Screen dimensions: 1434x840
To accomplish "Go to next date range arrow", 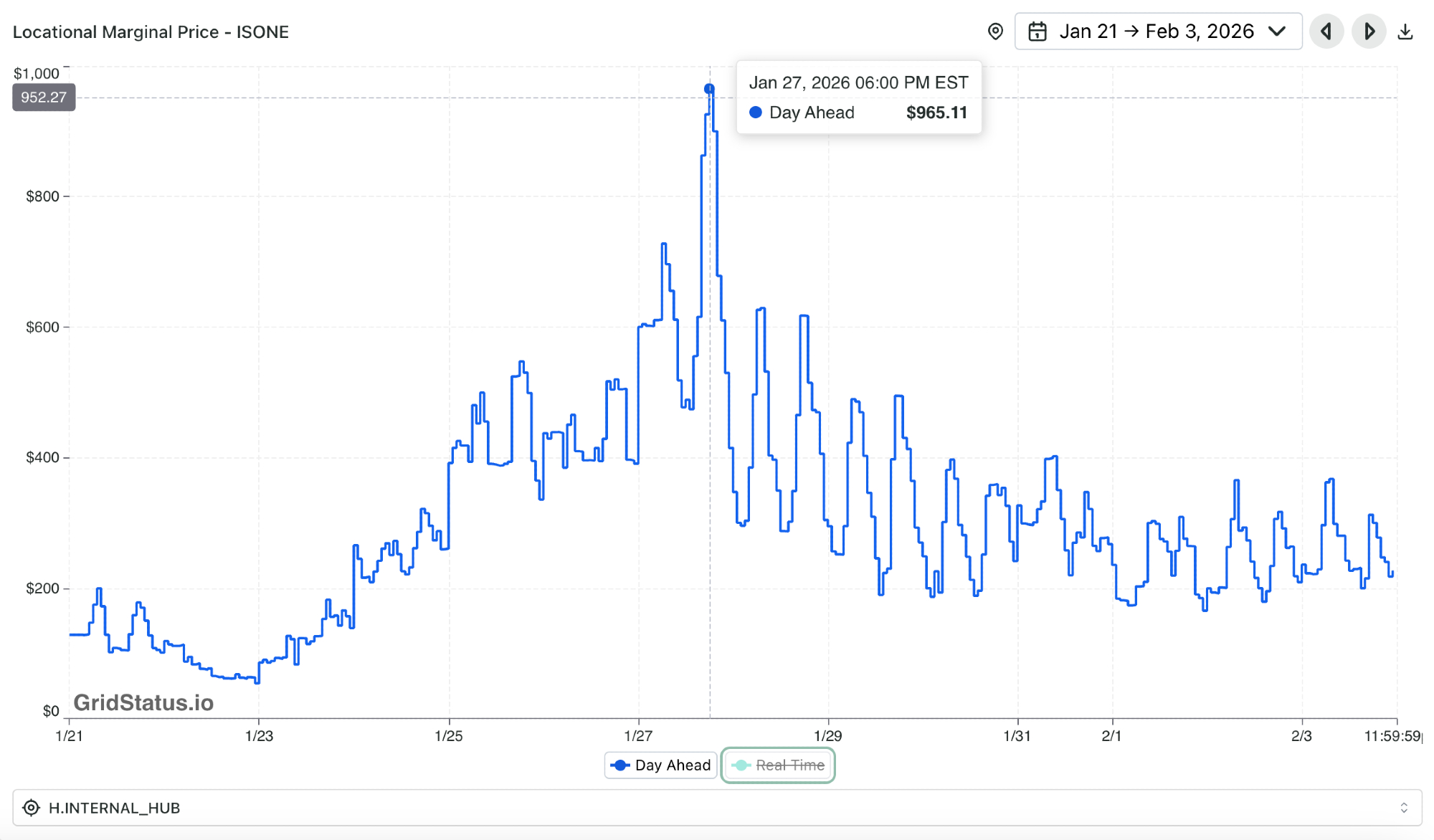I will (x=1369, y=32).
